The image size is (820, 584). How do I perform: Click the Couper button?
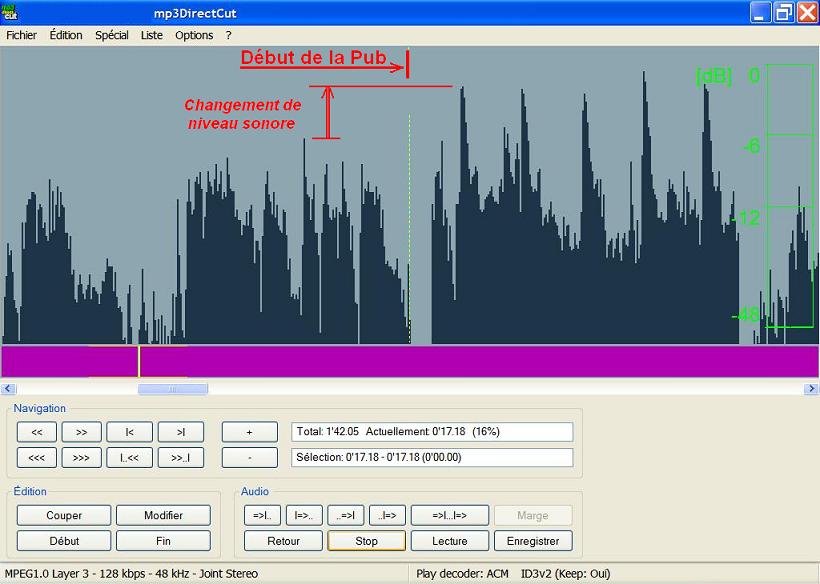[64, 515]
